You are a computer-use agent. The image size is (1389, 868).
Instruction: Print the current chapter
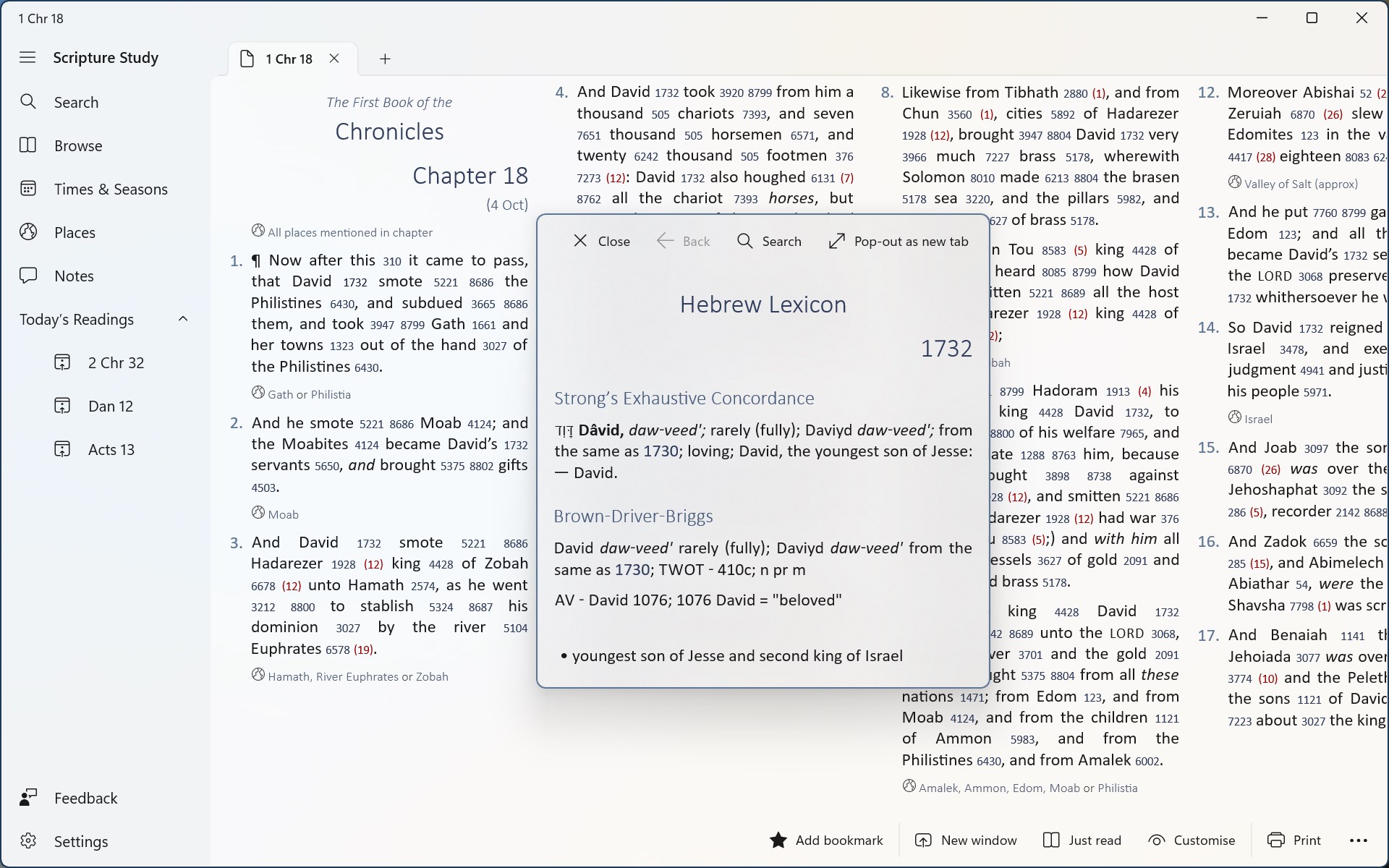pyautogui.click(x=1294, y=840)
